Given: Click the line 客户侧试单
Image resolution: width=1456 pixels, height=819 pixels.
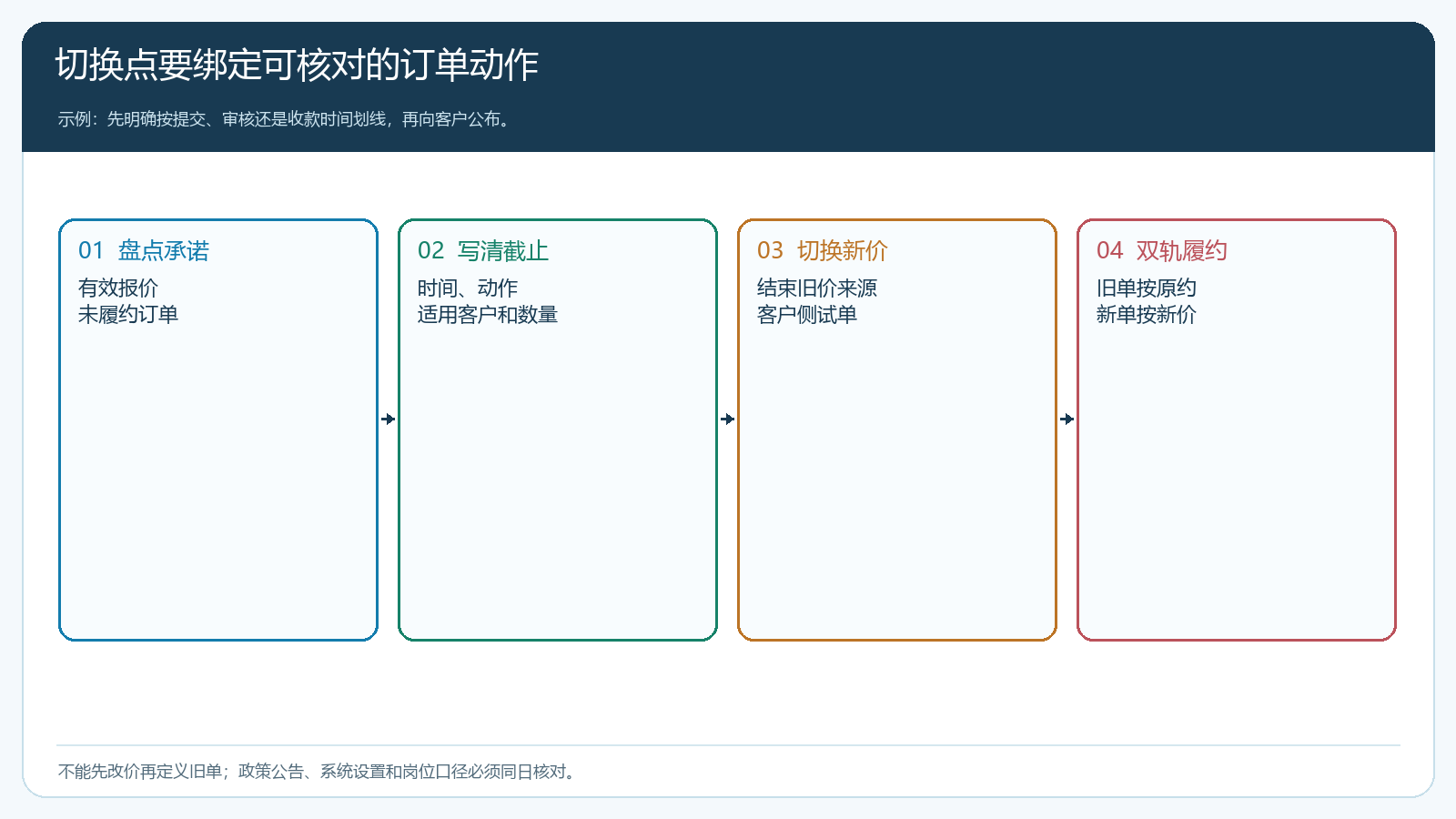Looking at the screenshot, I should [807, 315].
